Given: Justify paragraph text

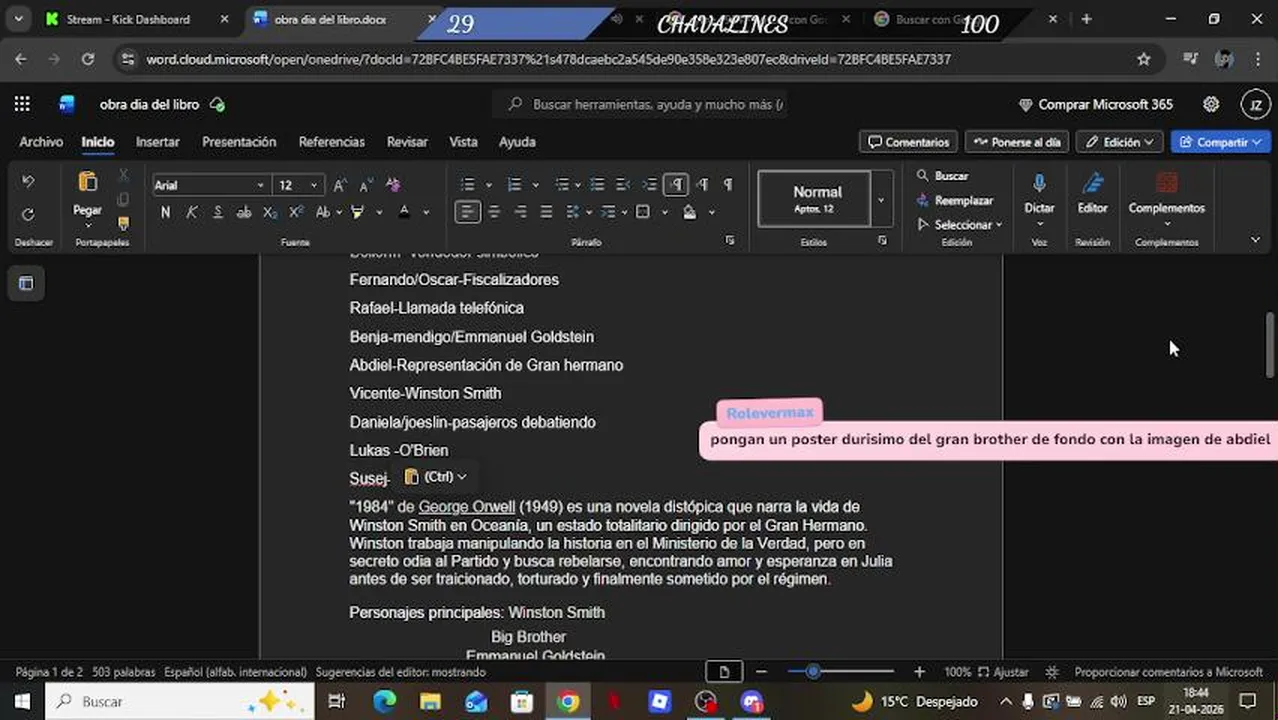Looking at the screenshot, I should 546,212.
